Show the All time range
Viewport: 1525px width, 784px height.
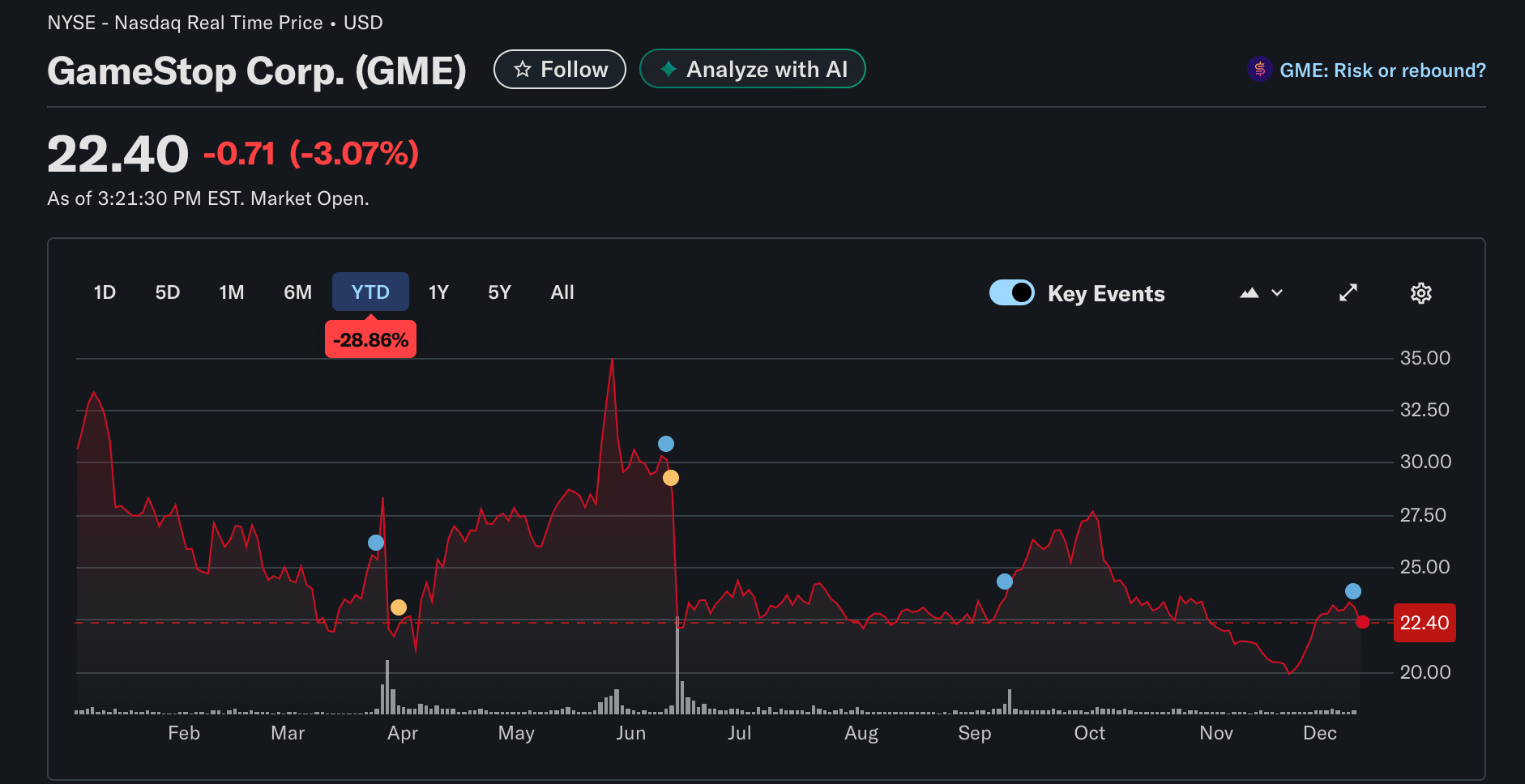pos(562,292)
